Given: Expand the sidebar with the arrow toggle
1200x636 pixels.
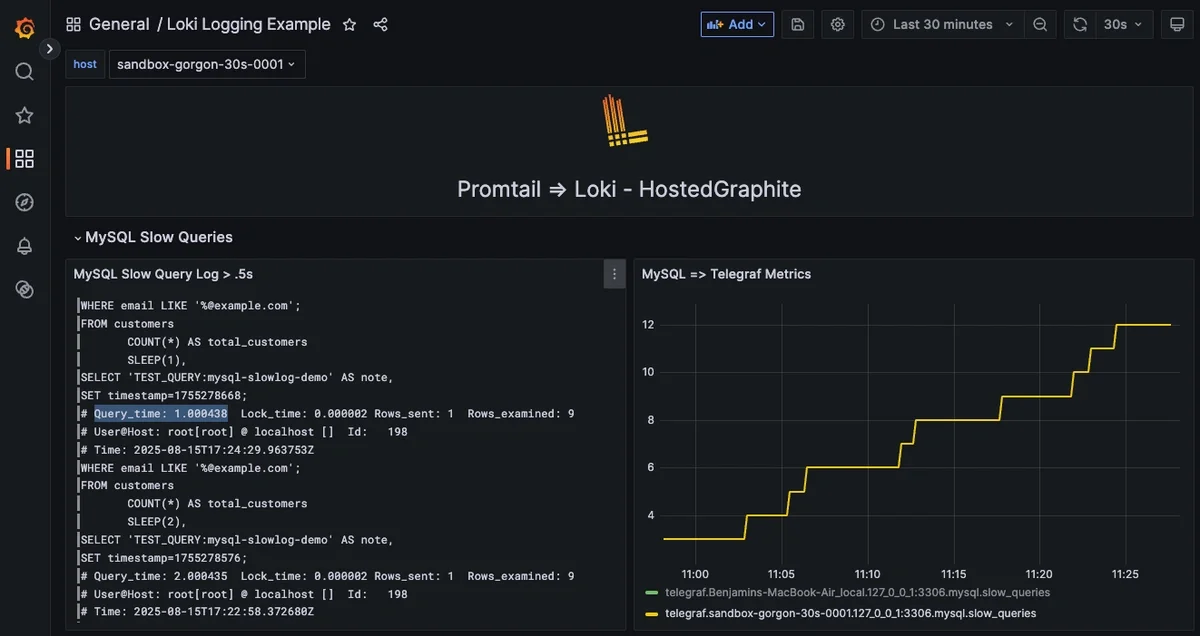Looking at the screenshot, I should 50,48.
